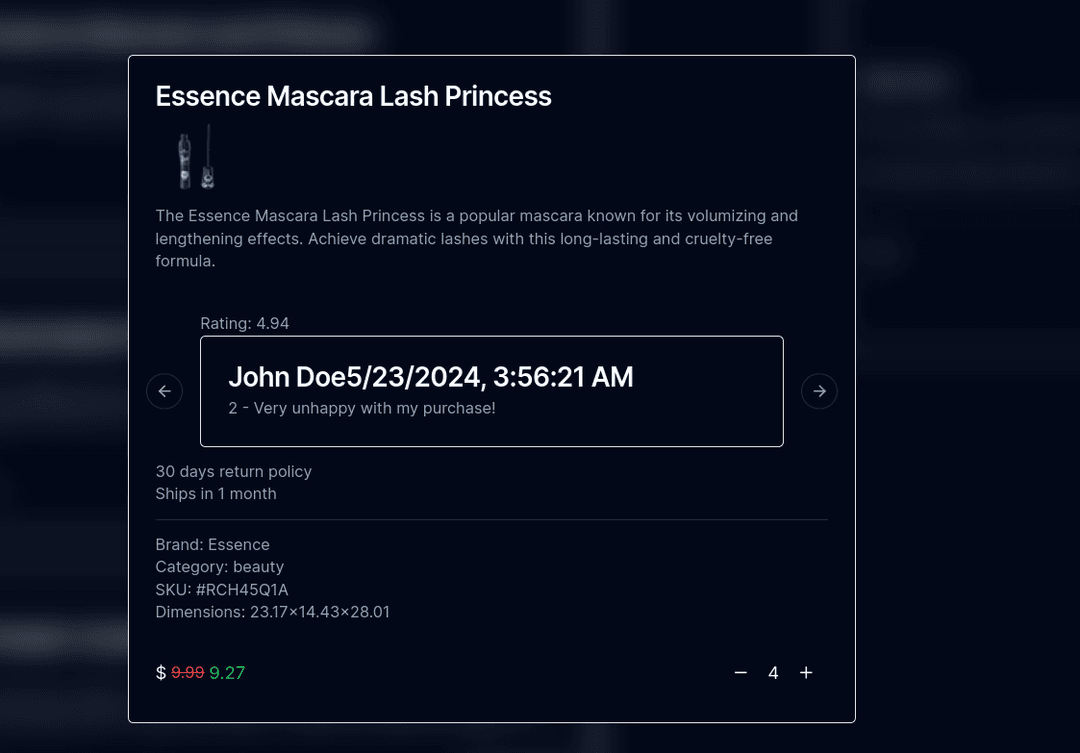Go to the next review with right arrow

click(x=819, y=391)
